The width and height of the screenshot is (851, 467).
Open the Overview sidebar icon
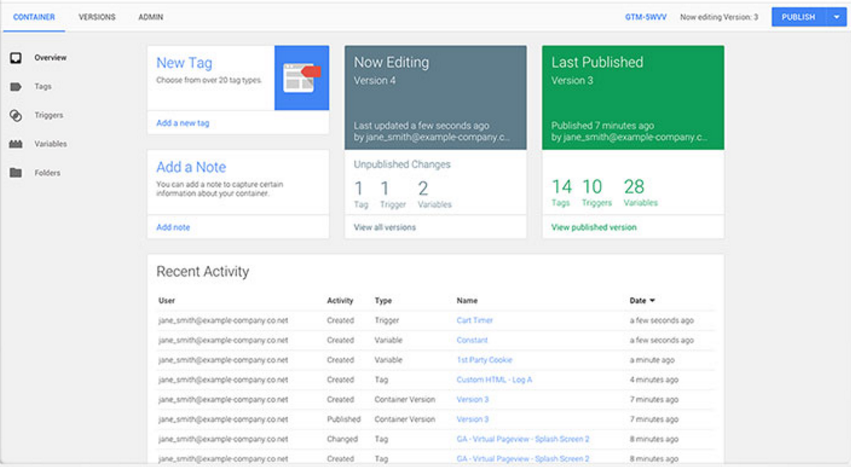pos(16,58)
